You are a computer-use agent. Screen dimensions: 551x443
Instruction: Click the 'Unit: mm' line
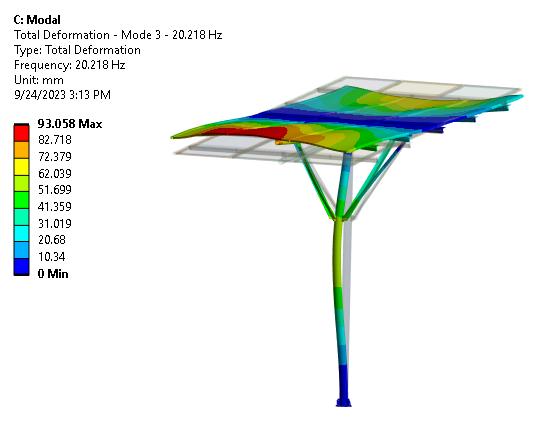click(x=39, y=80)
